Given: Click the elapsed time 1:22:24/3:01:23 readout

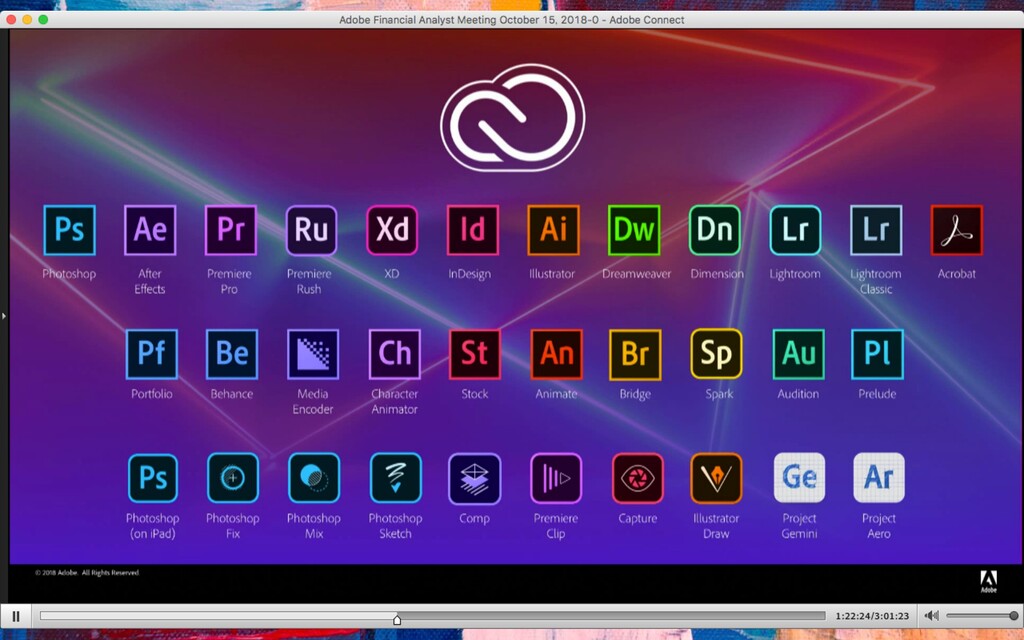Looking at the screenshot, I should [x=872, y=616].
